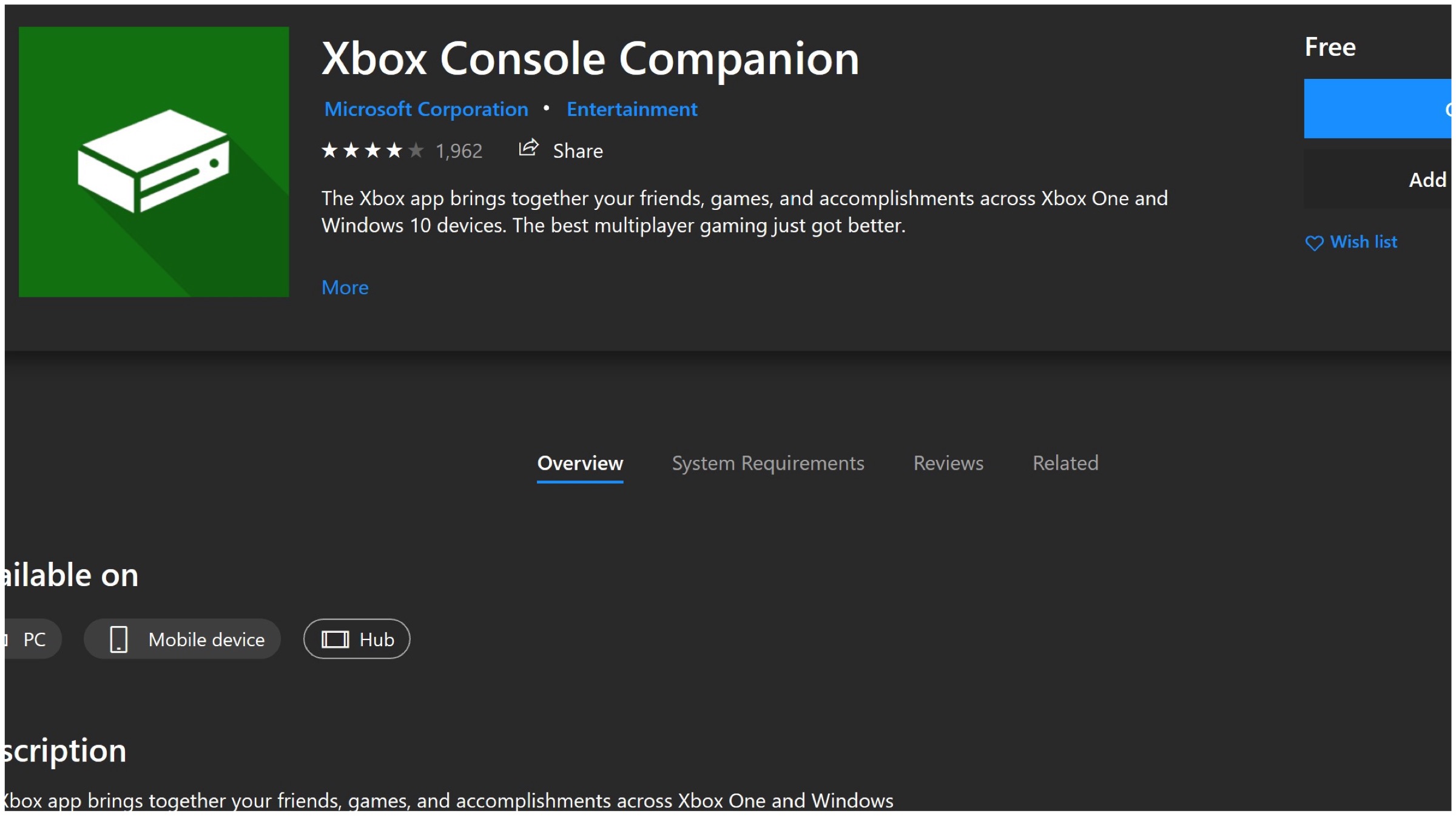Click the mobile phone icon
Viewport: 1456px width, 816px height.
118,639
